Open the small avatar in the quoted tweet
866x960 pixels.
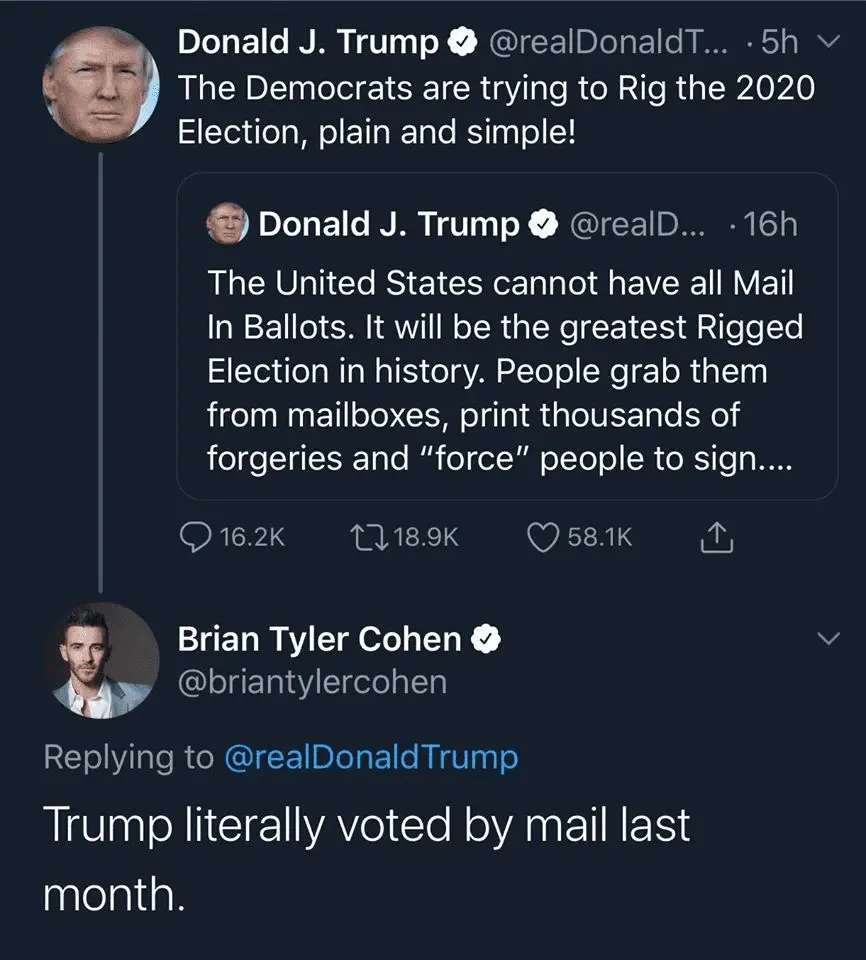(227, 224)
